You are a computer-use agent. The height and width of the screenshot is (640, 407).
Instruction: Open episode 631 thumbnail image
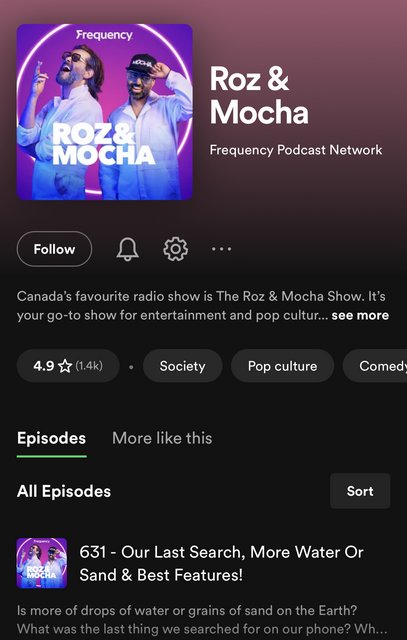[42, 563]
